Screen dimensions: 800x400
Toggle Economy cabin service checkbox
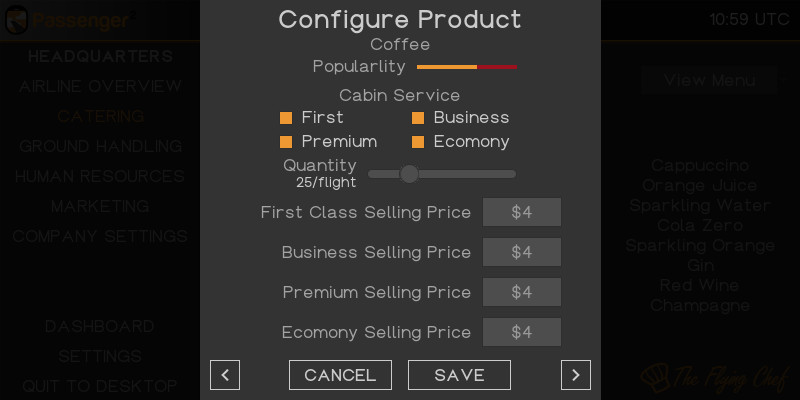click(x=418, y=142)
